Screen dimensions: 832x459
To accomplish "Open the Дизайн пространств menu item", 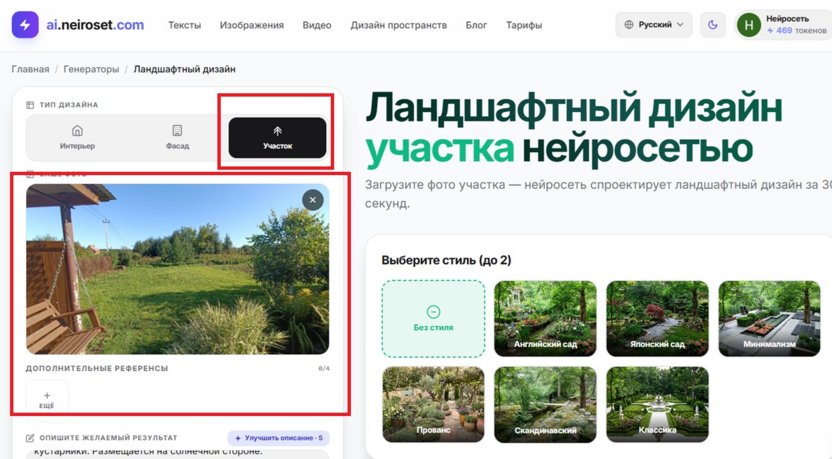I will pyautogui.click(x=398, y=25).
